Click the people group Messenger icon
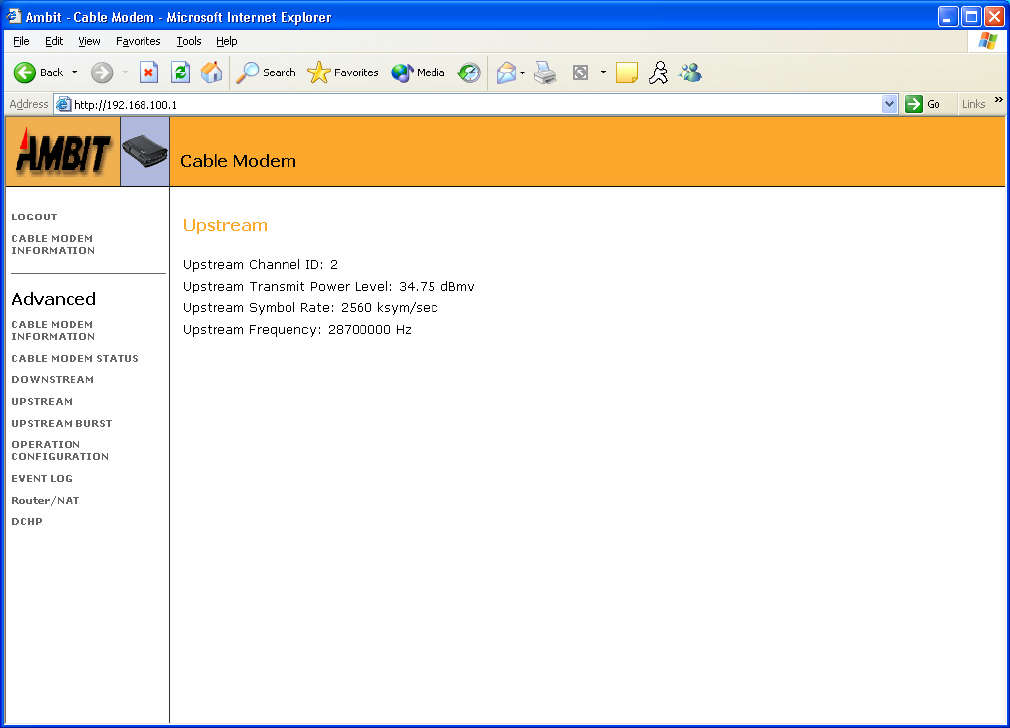The width and height of the screenshot is (1010, 728). click(x=691, y=73)
